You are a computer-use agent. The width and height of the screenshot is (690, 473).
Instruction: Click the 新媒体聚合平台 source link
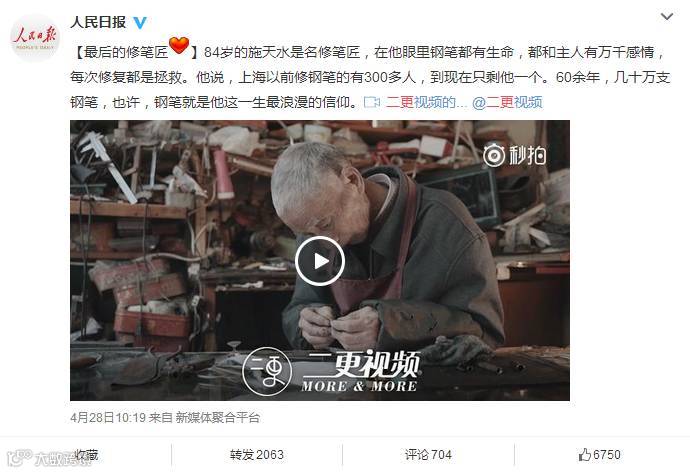tap(218, 417)
